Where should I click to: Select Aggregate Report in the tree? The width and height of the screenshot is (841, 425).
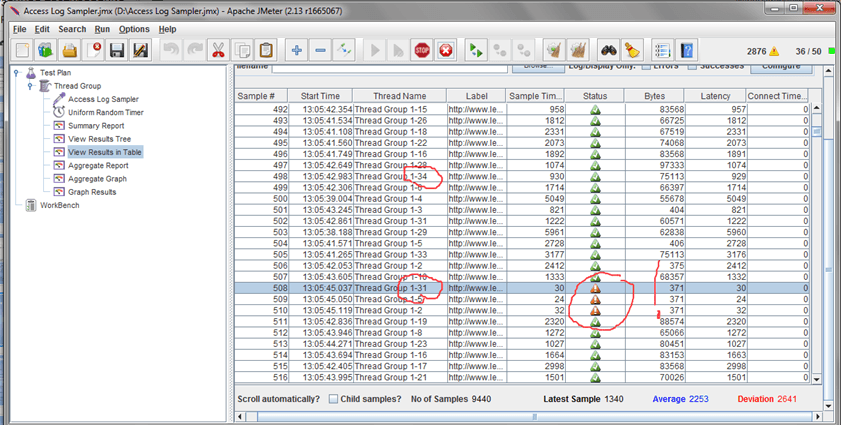[x=98, y=165]
